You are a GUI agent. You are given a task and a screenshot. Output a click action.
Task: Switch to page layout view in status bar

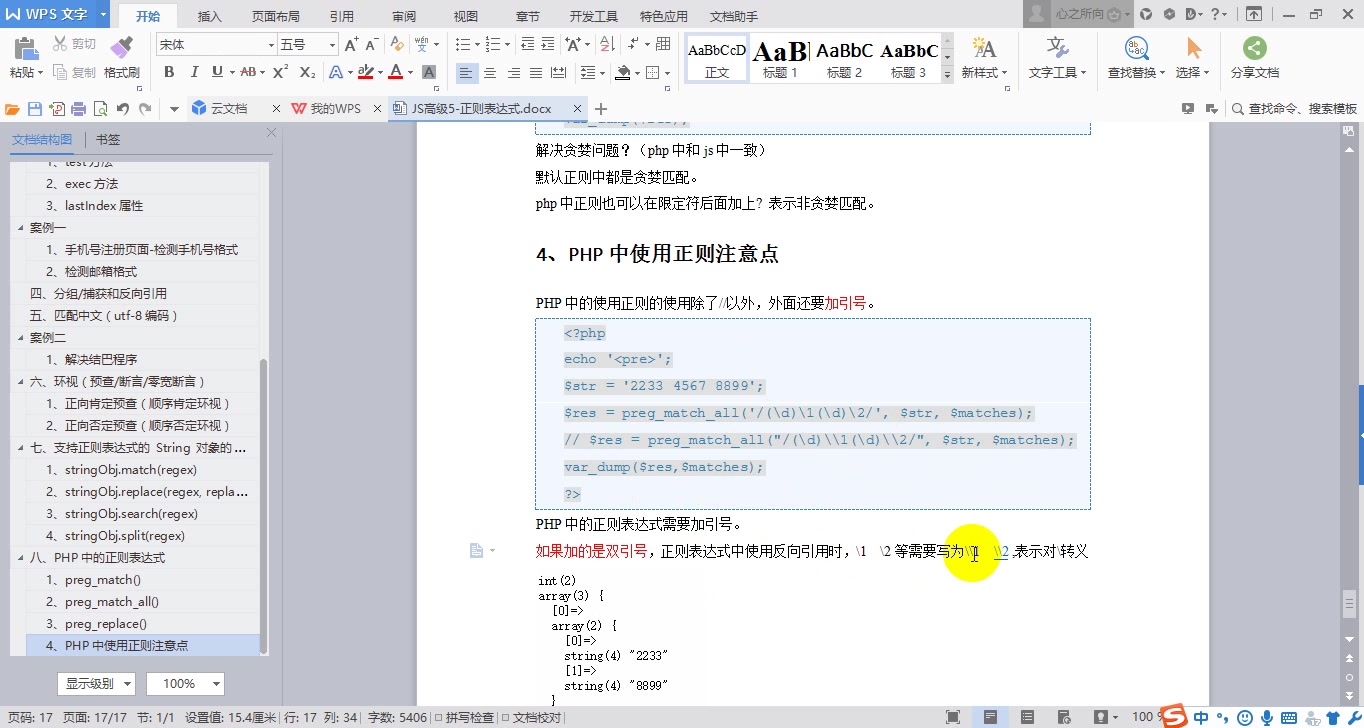(x=990, y=717)
